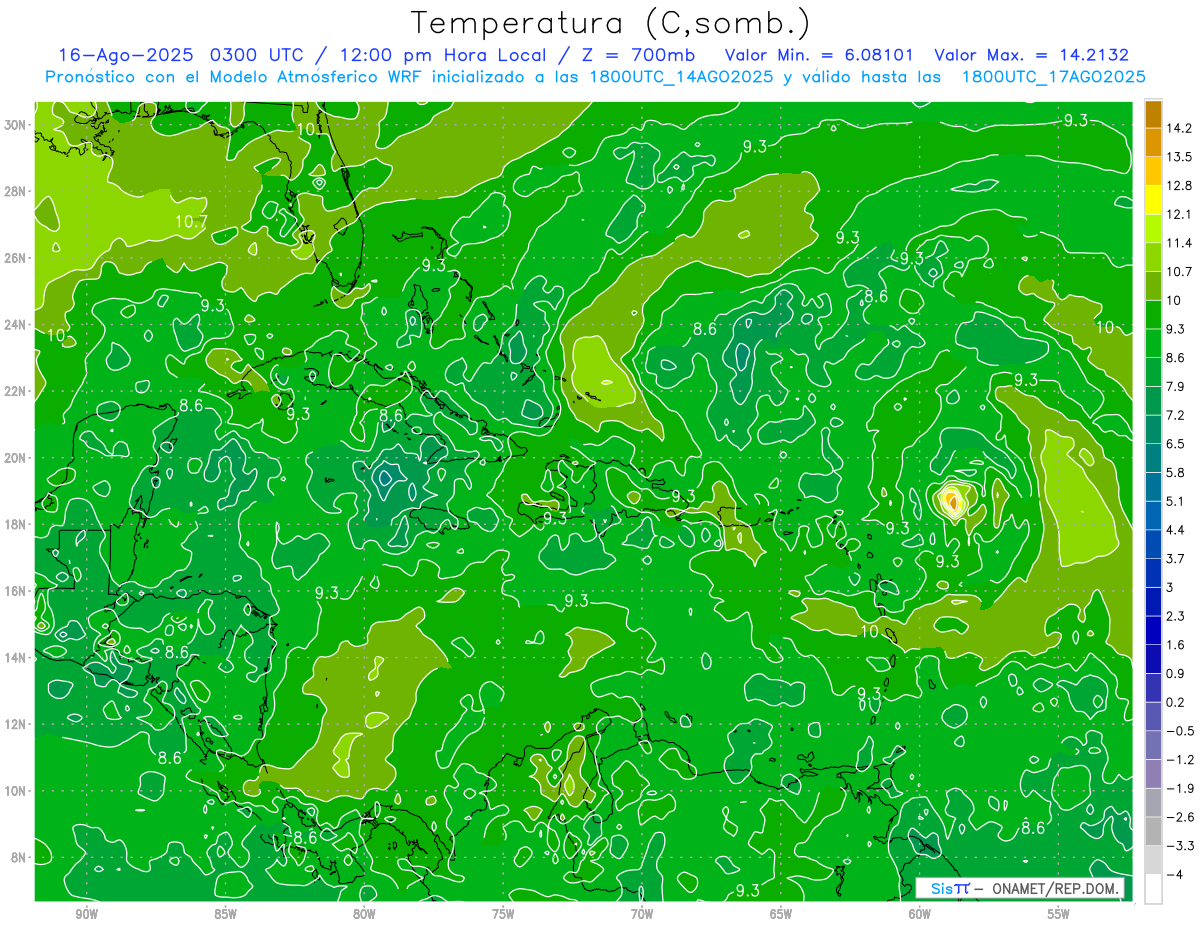Click the 85W longitude axis label
The height and width of the screenshot is (927, 1200).
pyautogui.click(x=225, y=912)
